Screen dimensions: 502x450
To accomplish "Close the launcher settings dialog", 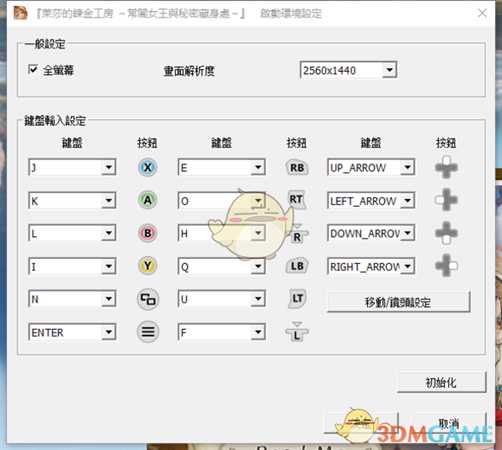I will pyautogui.click(x=482, y=13).
